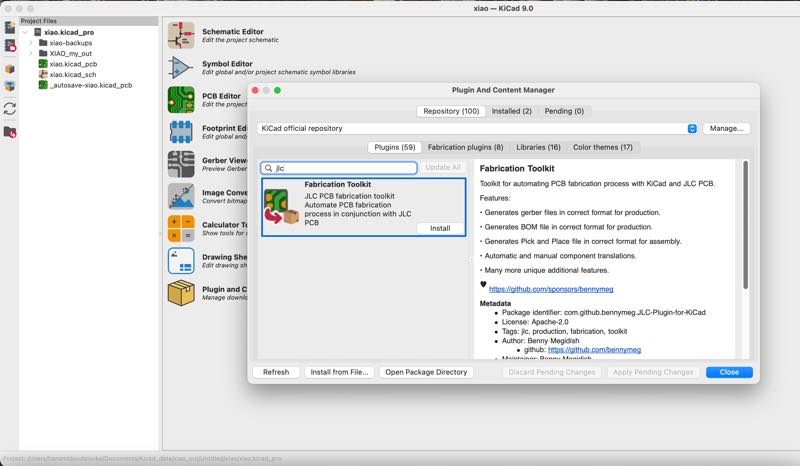Select _autosave-xiao.kicad_pcb file
This screenshot has width=800, height=466.
90,85
